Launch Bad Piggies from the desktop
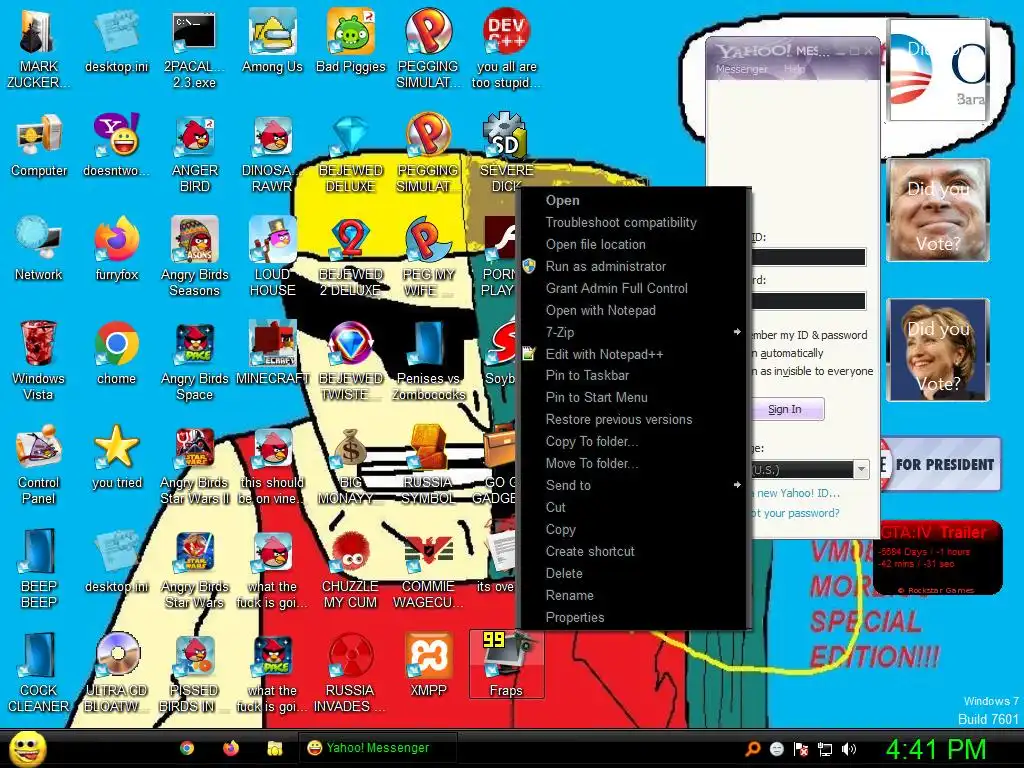 (351, 42)
